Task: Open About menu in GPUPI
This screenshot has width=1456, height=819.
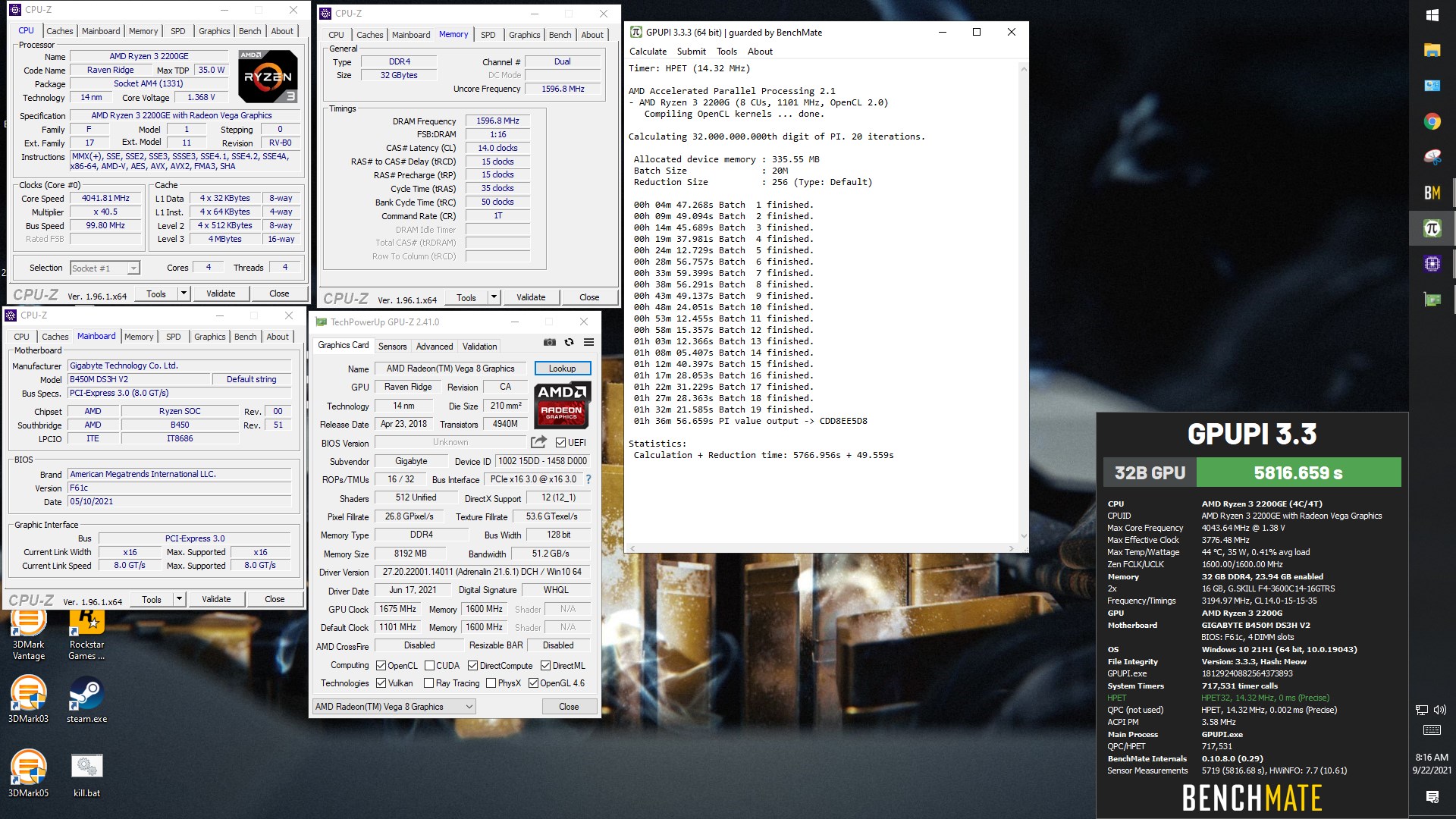Action: tap(760, 52)
